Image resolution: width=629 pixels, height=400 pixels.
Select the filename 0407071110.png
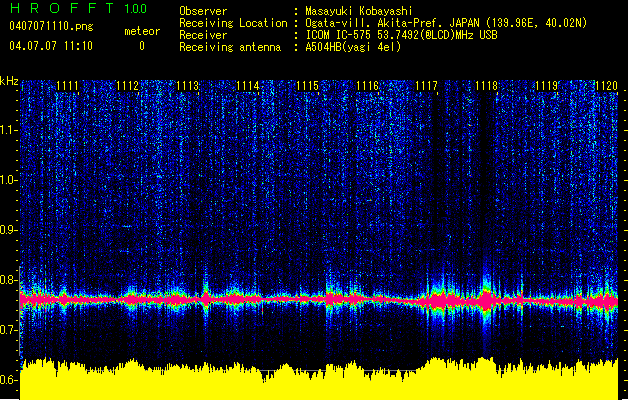click(51, 26)
